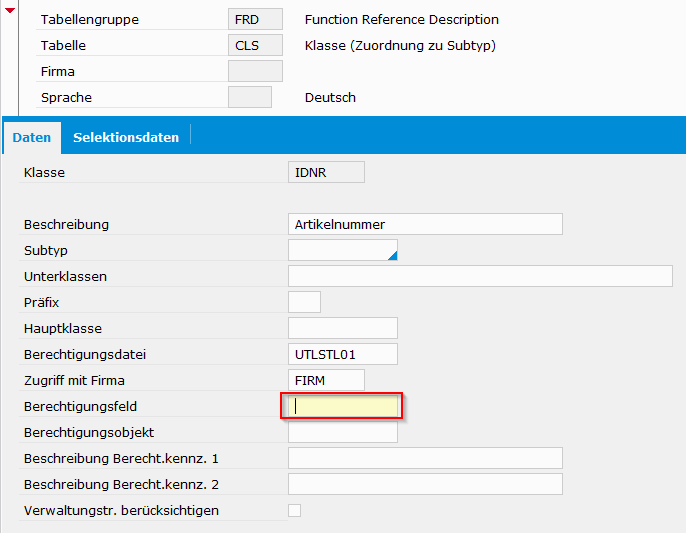The height and width of the screenshot is (533, 686).
Task: Click into the Unterklassen field
Action: point(480,276)
